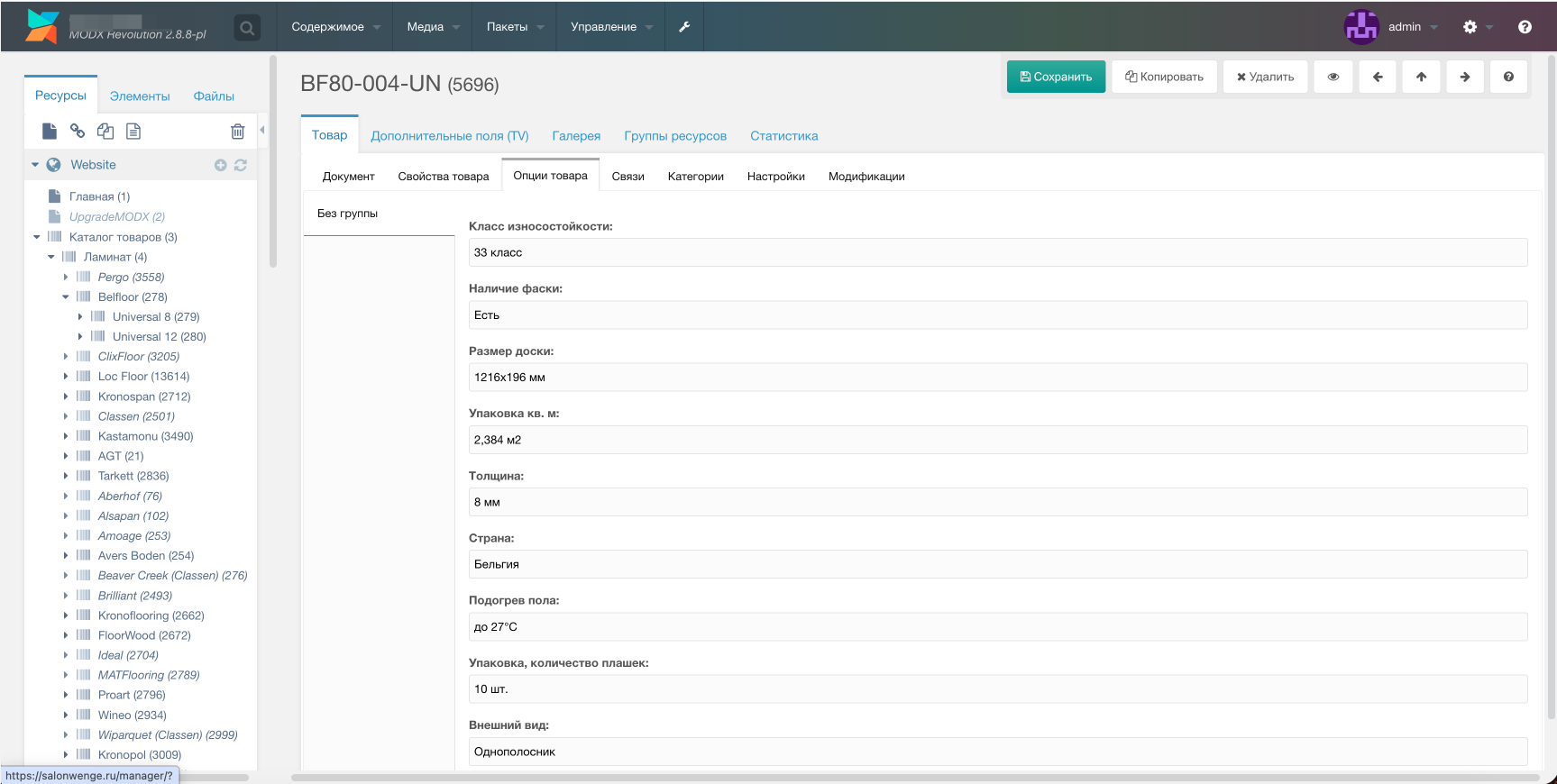Refresh the Website context tree

(x=241, y=165)
